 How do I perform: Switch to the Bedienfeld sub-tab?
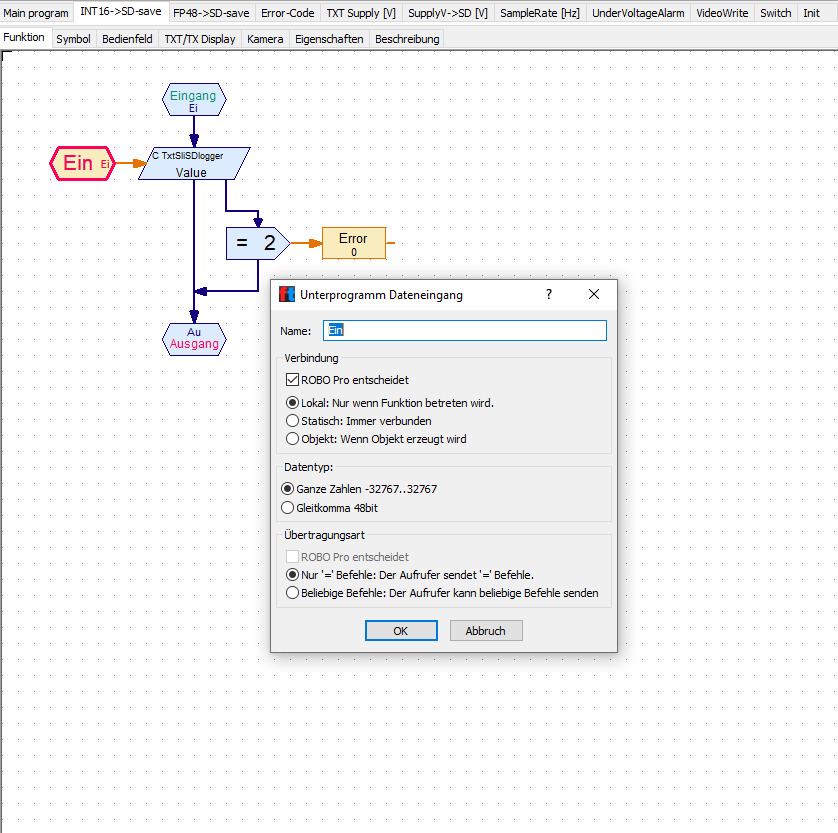127,39
